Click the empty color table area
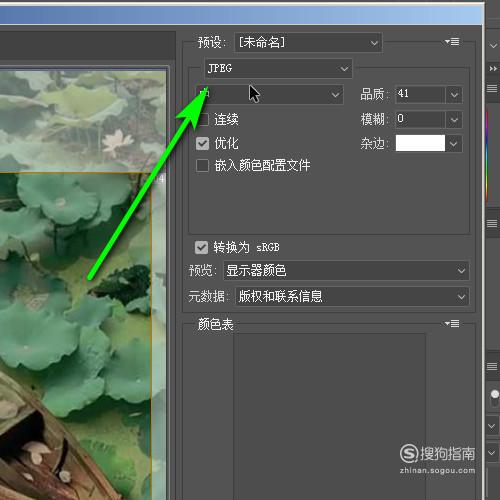Screen dimensions: 500x500 pos(329,417)
